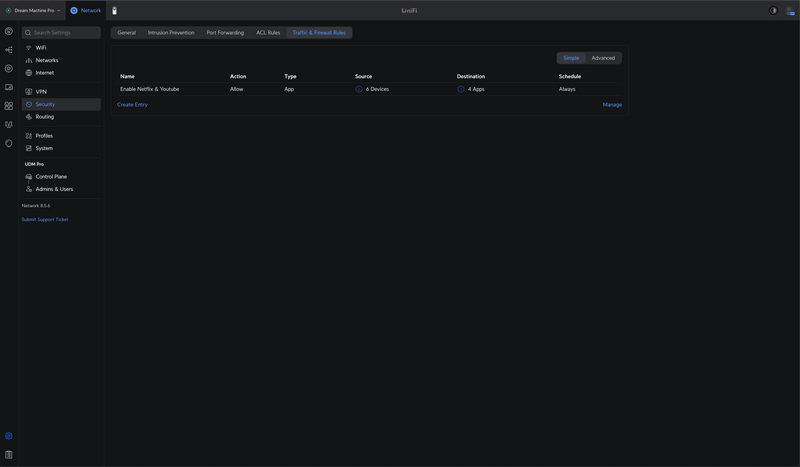This screenshot has width=800, height=467.
Task: Open the user account avatar icon
Action: pos(790,11)
